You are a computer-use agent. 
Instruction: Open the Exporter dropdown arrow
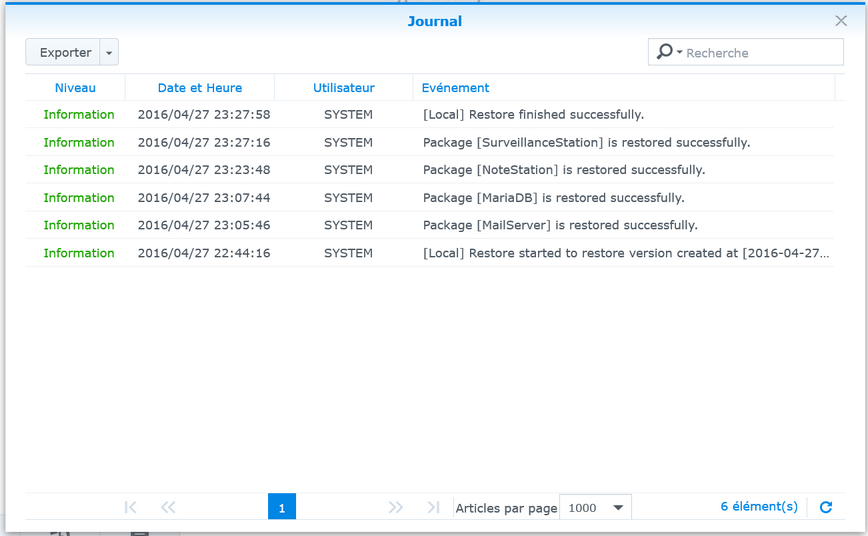[x=109, y=53]
